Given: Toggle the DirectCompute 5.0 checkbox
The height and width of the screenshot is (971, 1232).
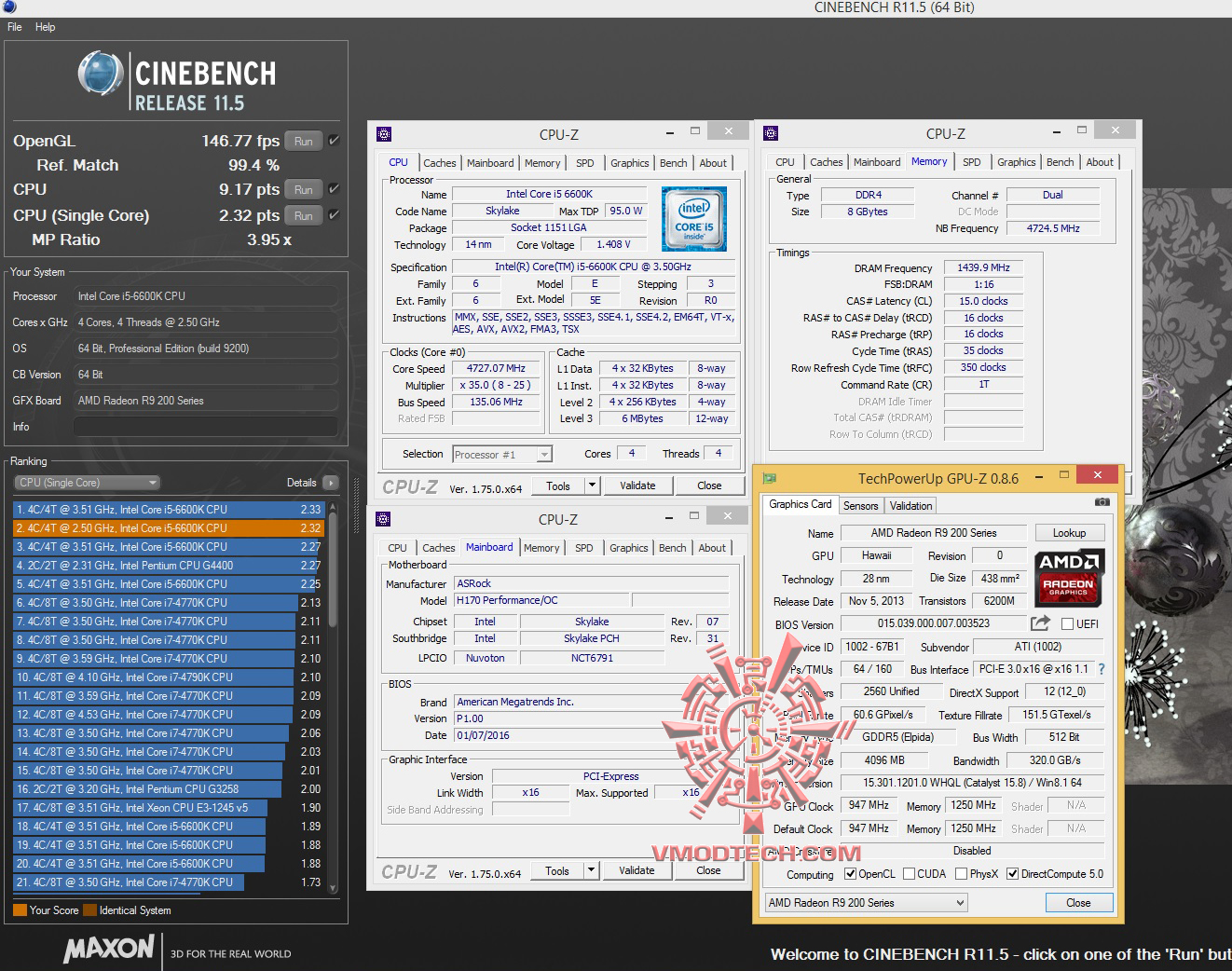Looking at the screenshot, I should point(1012,874).
